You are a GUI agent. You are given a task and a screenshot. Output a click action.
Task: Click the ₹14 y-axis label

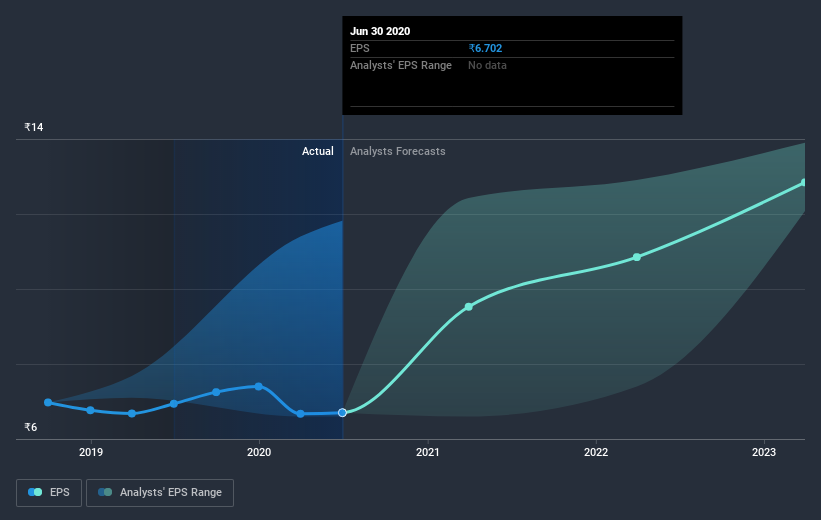click(34, 127)
